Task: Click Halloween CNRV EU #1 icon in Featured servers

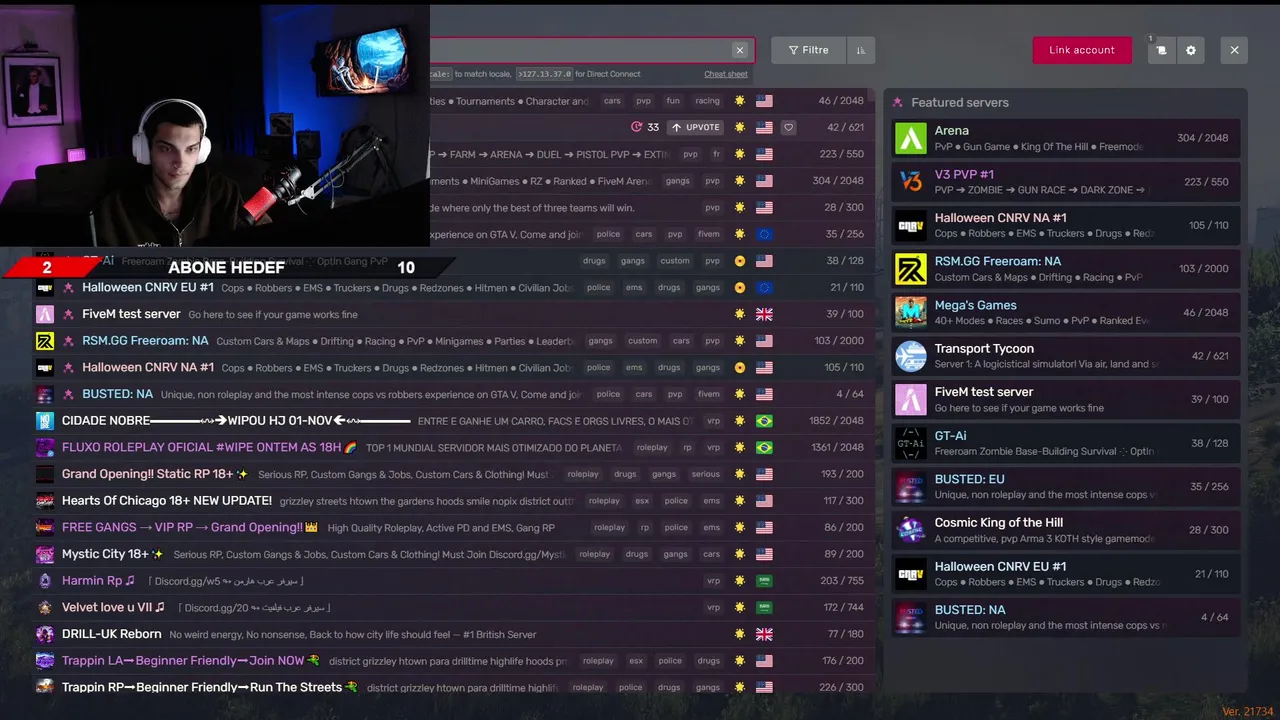Action: click(x=911, y=573)
